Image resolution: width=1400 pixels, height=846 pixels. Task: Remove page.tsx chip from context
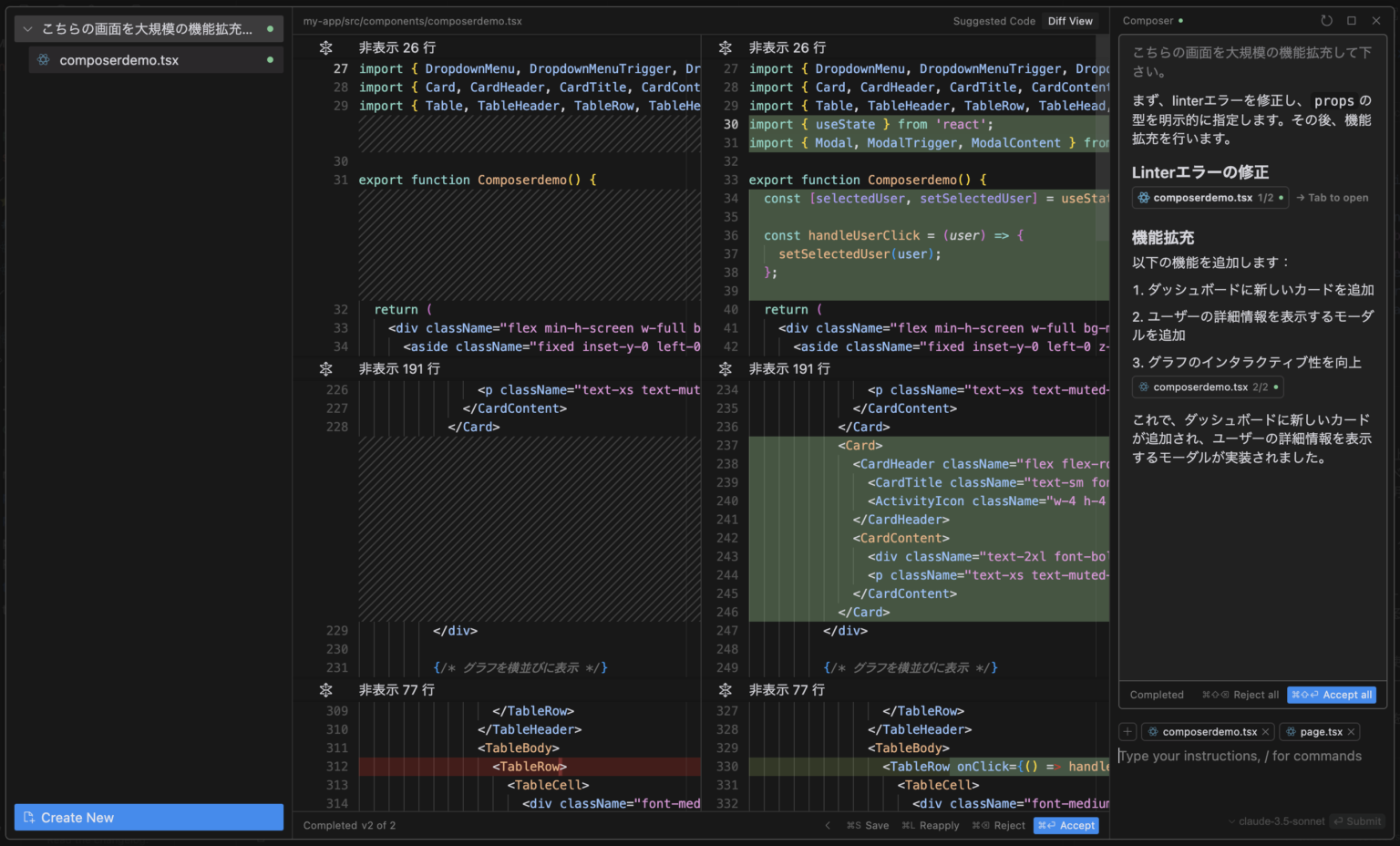(x=1352, y=732)
